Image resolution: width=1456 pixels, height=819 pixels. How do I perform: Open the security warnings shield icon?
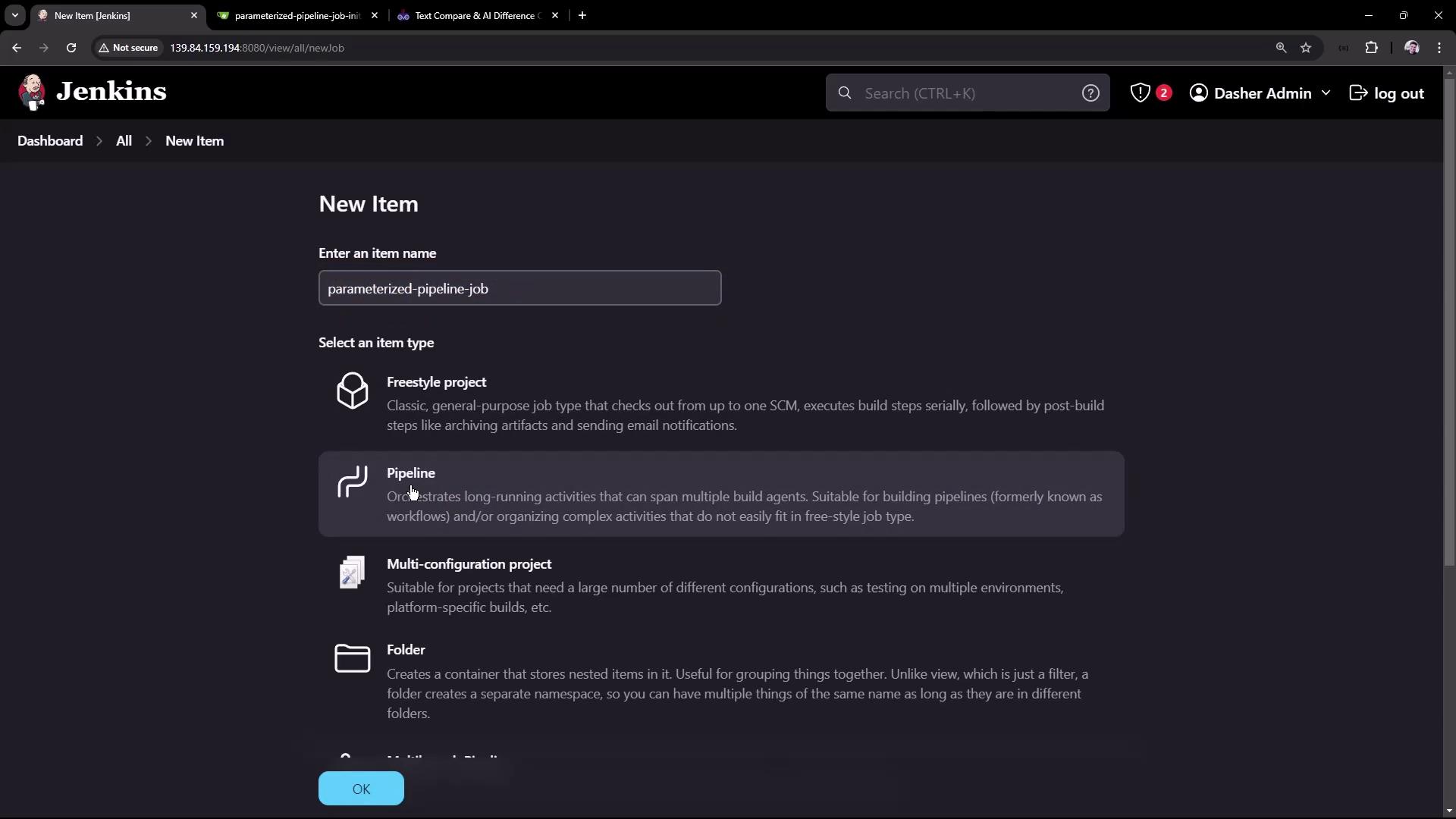[1140, 93]
